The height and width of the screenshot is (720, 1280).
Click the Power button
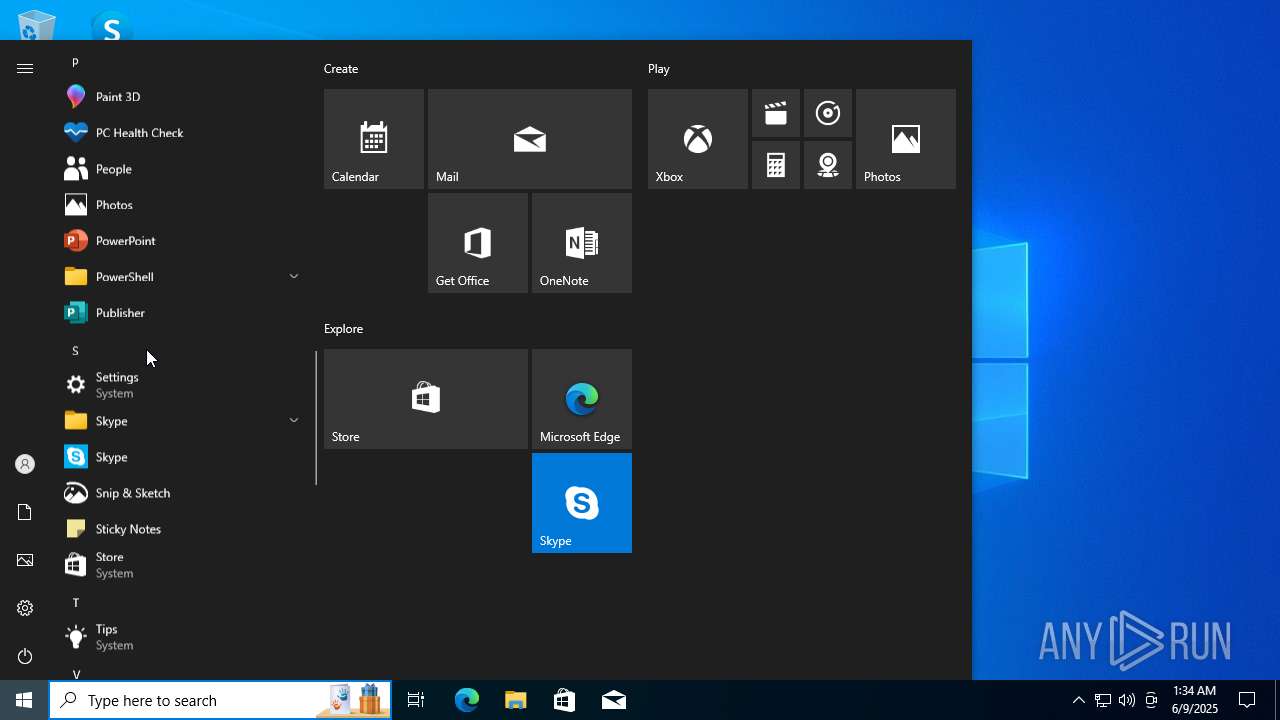tap(25, 656)
